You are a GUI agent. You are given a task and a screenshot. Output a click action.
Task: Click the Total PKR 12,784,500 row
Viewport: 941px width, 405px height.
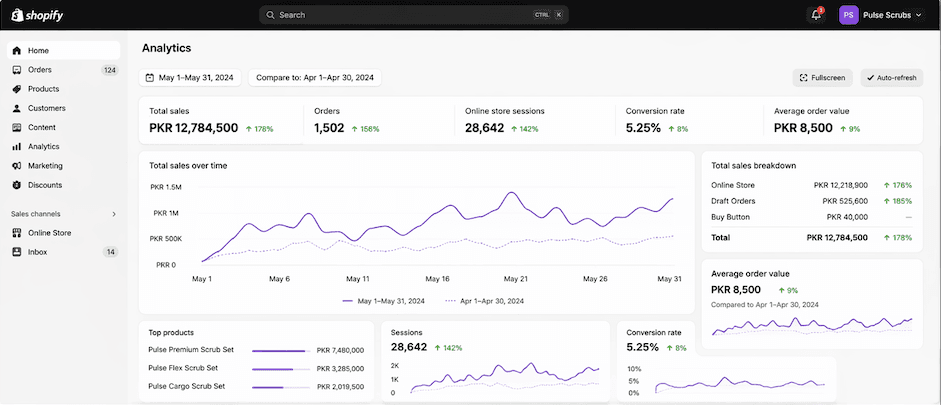(x=811, y=238)
